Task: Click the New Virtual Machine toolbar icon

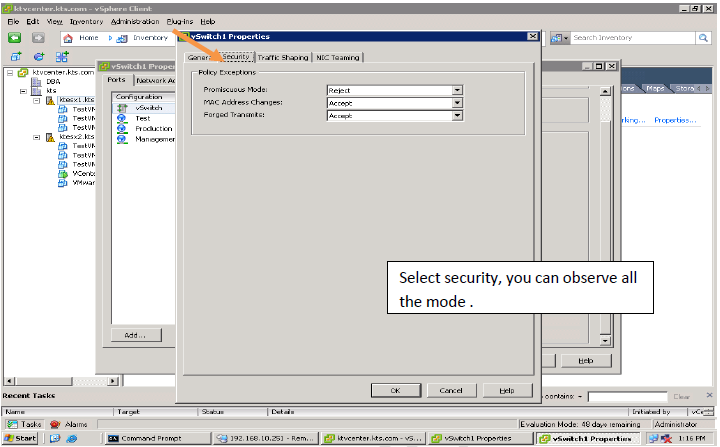Action: tap(16, 57)
